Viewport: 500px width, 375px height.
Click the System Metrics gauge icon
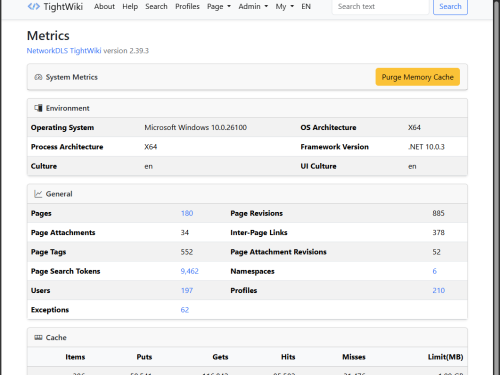[x=38, y=77]
